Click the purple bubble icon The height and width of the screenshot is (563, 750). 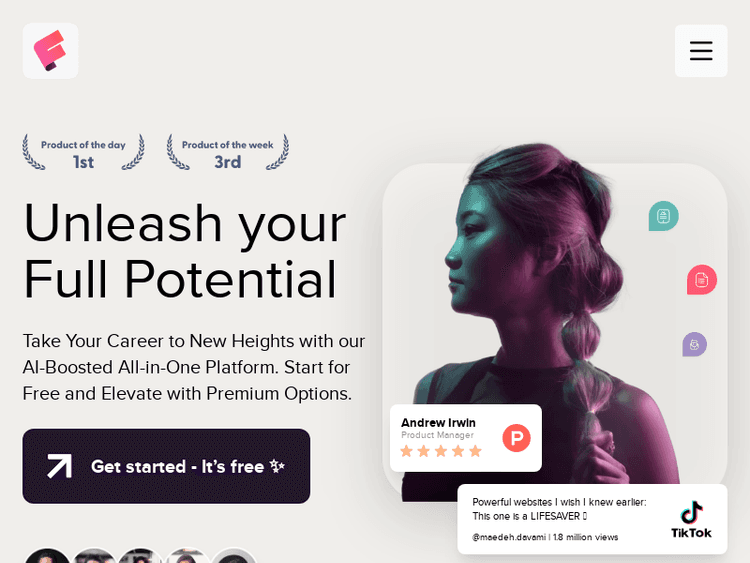(x=695, y=344)
